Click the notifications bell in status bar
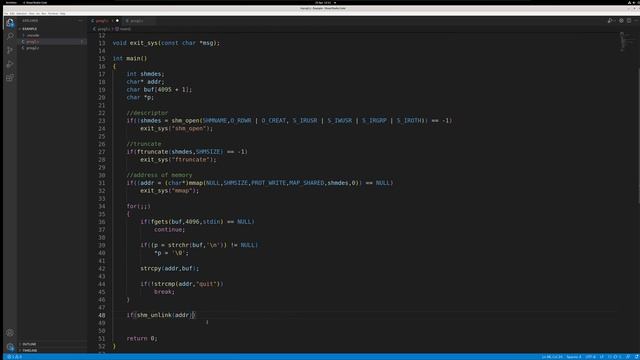This screenshot has height=360, width=640. point(636,357)
